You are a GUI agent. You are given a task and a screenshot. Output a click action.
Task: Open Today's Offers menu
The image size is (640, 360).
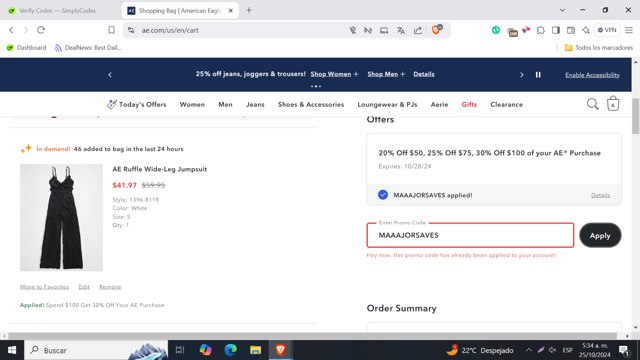pos(137,104)
